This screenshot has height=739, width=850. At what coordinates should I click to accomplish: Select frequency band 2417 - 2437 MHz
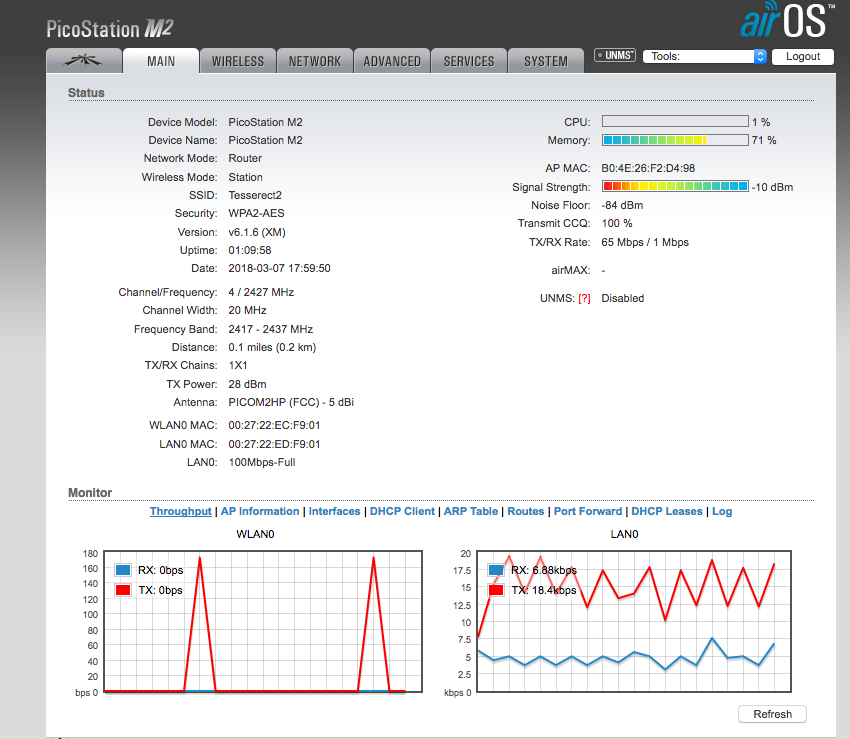click(271, 329)
